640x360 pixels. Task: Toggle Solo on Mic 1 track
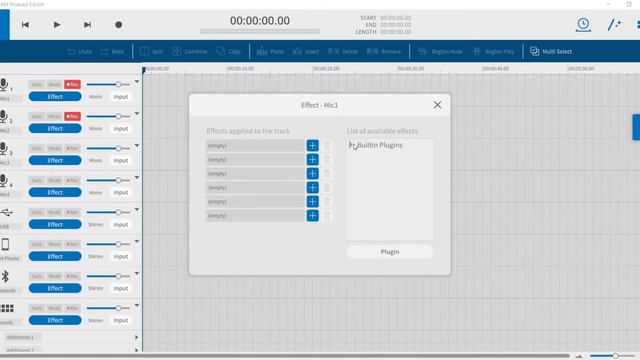click(x=37, y=84)
